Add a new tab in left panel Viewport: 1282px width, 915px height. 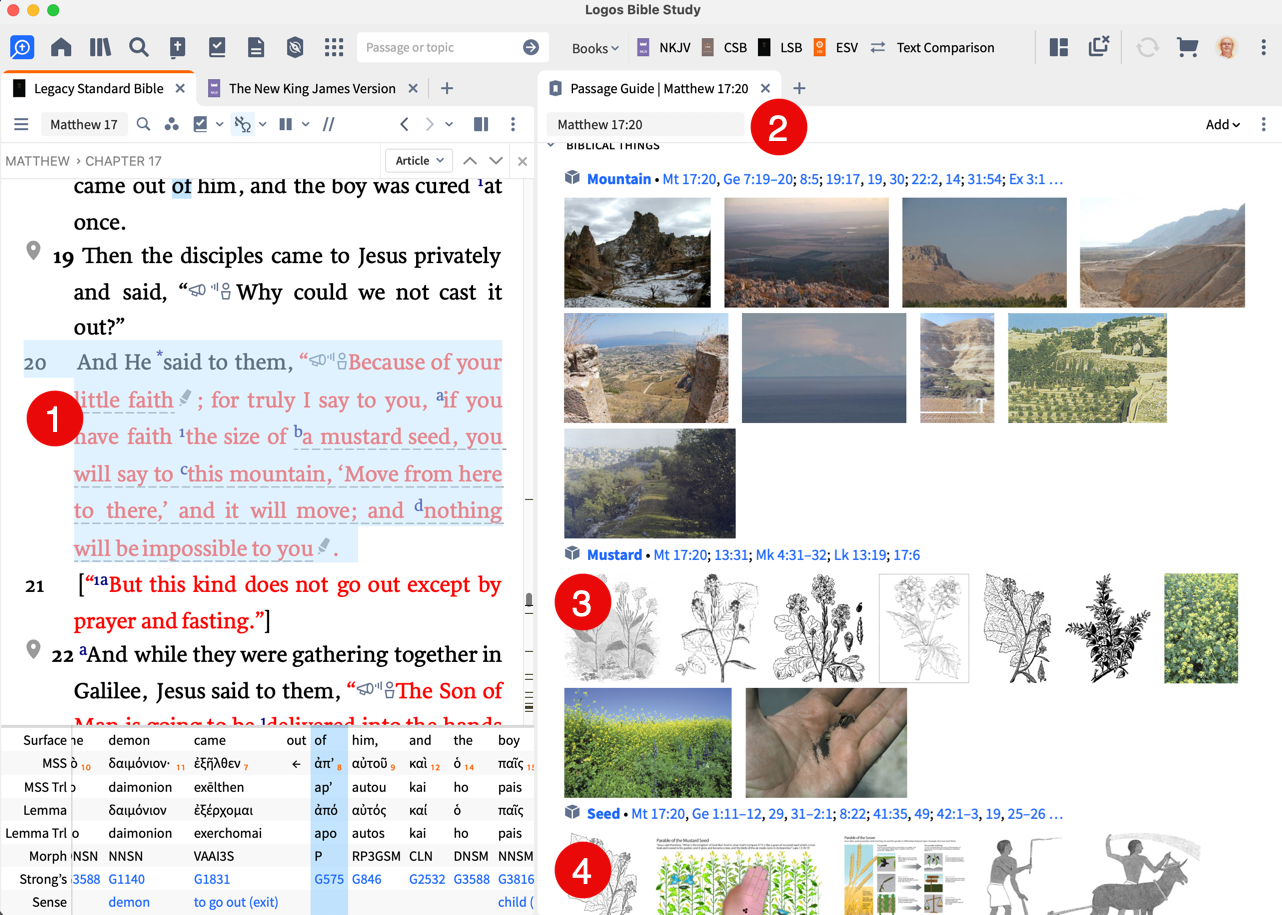coord(447,88)
